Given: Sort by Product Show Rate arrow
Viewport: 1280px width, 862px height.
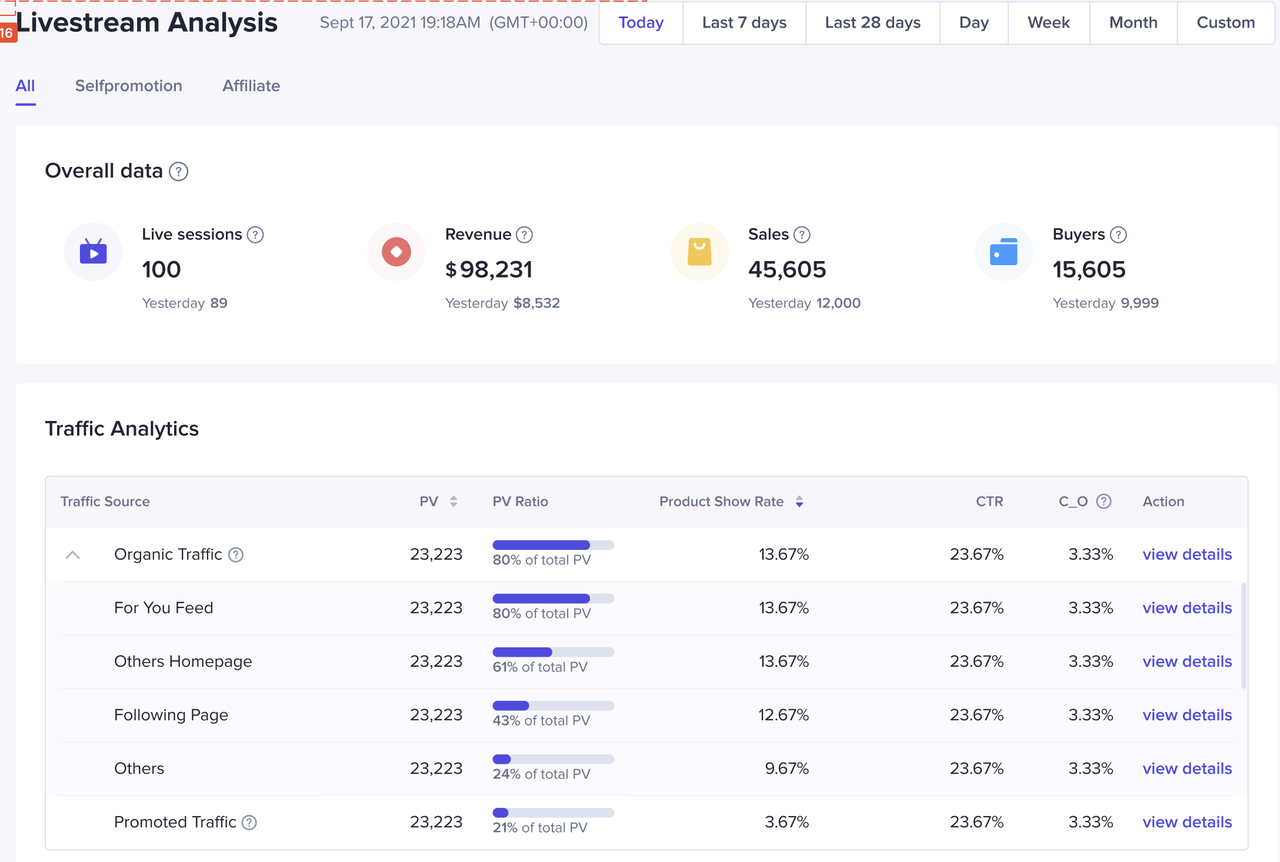Looking at the screenshot, I should click(x=799, y=502).
